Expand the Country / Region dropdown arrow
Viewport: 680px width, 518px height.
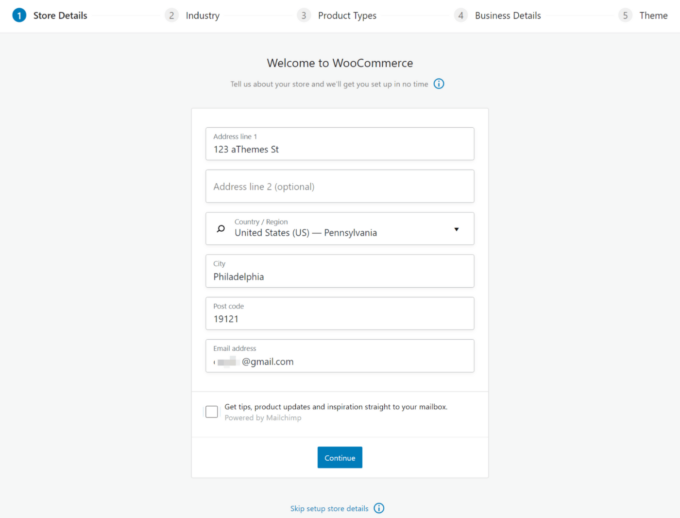pyautogui.click(x=456, y=229)
